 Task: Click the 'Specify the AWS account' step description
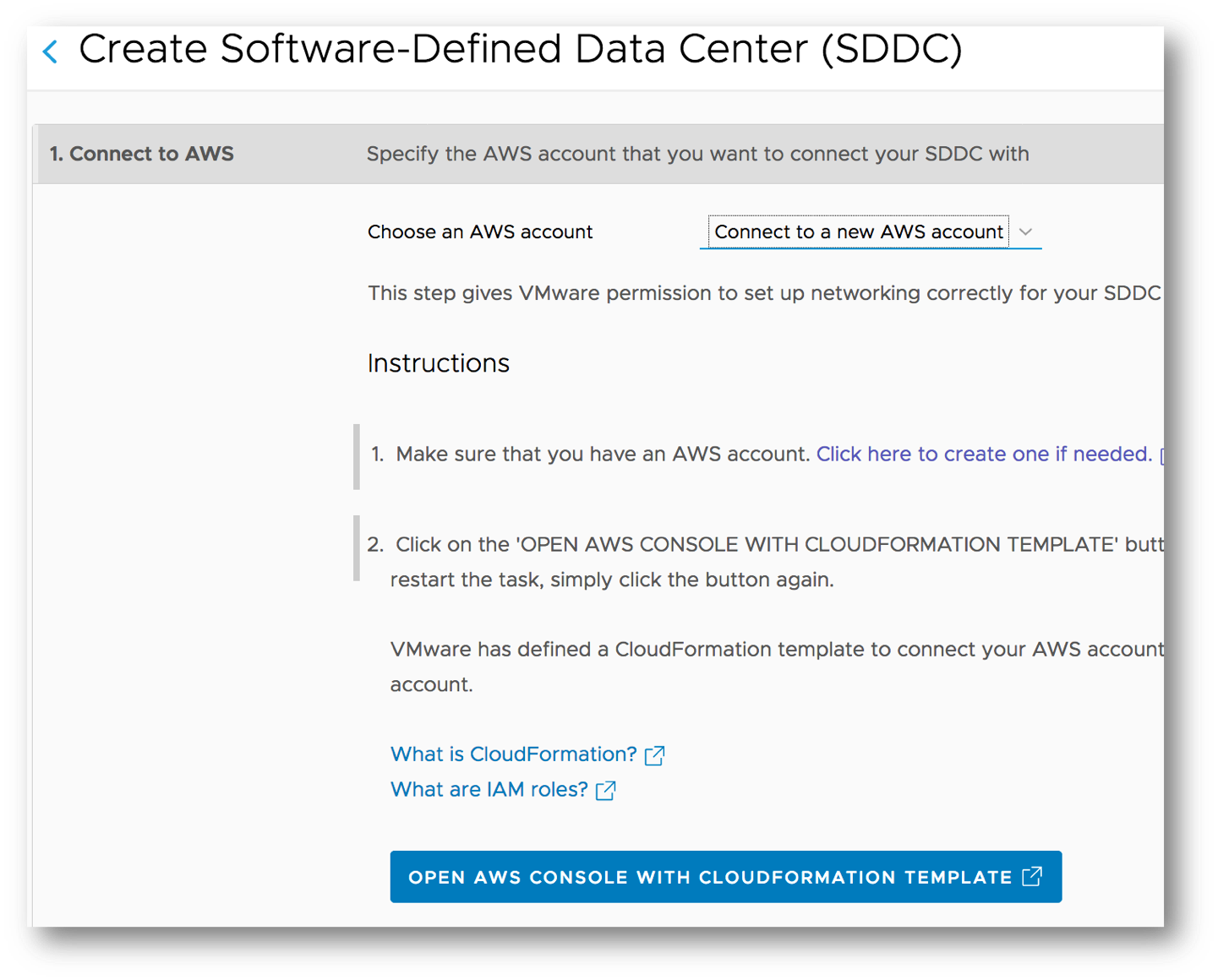click(698, 154)
